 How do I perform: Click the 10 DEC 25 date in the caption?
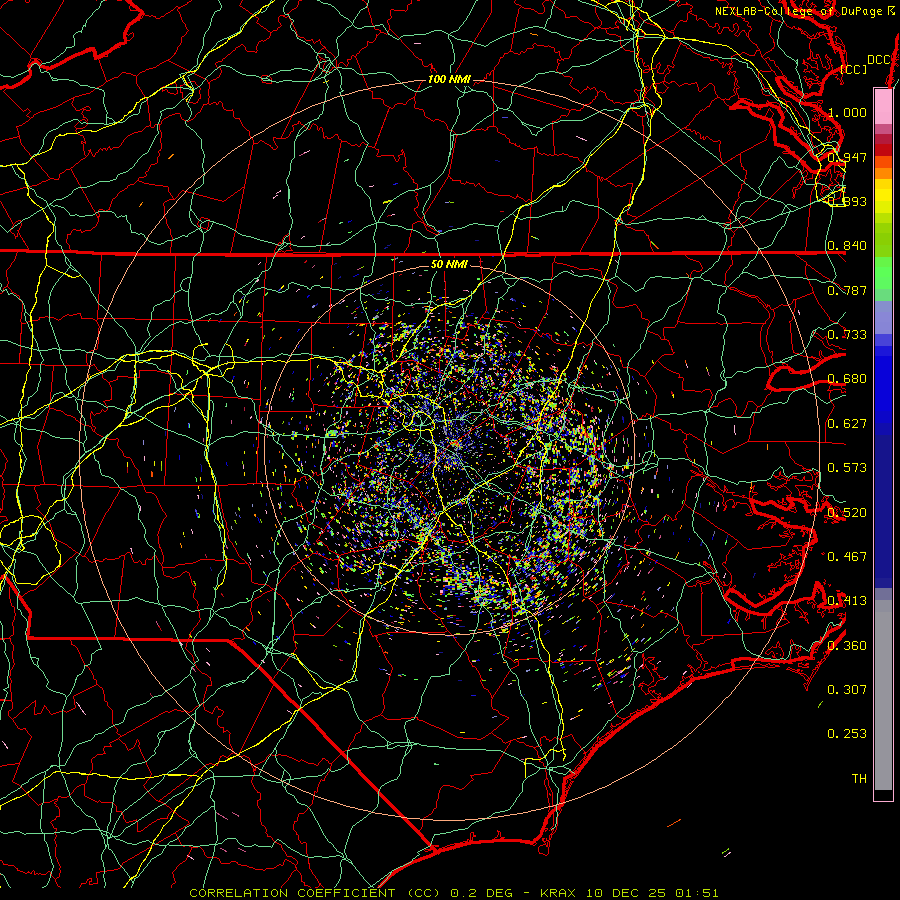(x=626, y=893)
